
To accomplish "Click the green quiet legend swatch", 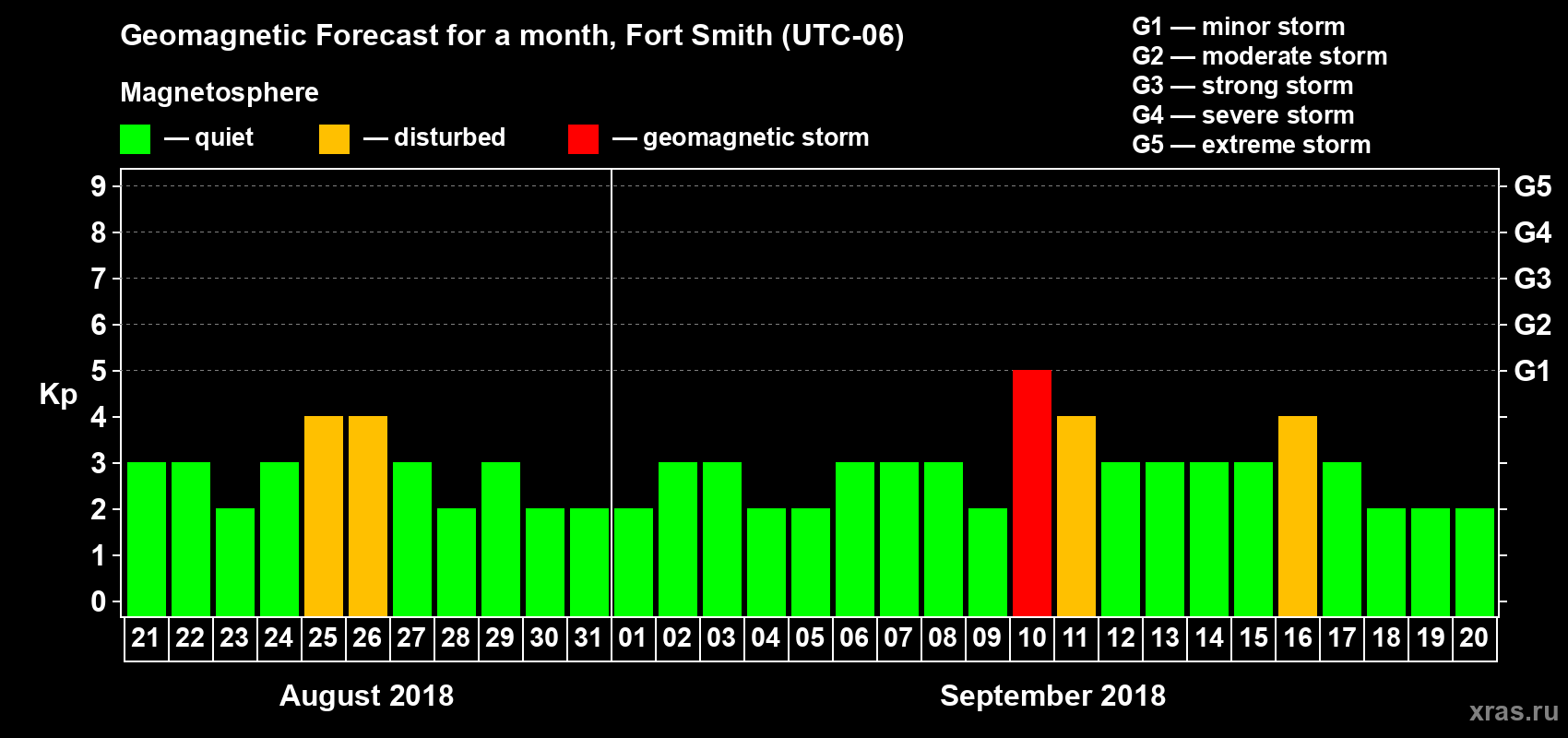I will tap(136, 139).
